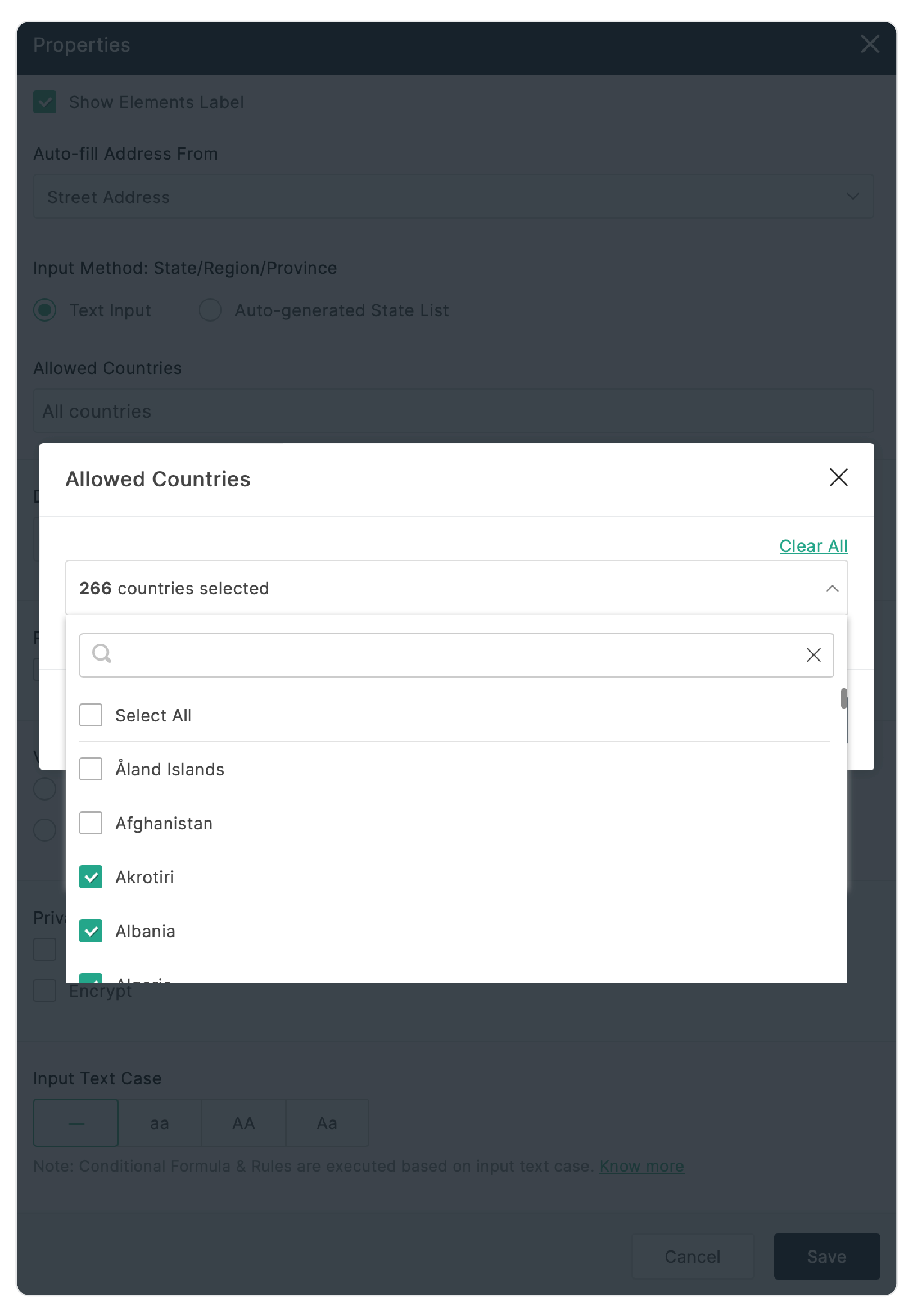Close the Allowed Countries dialog

838,477
